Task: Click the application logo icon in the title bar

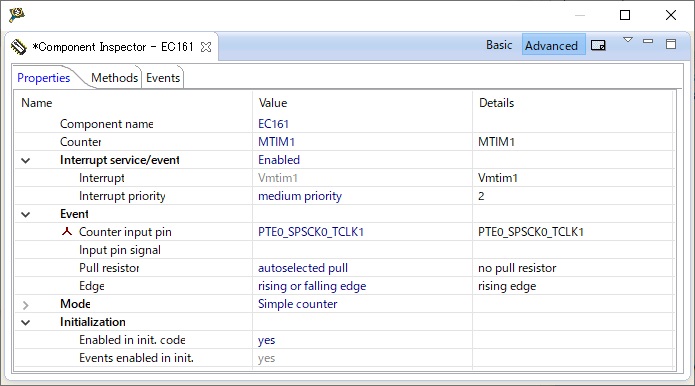Action: [x=17, y=15]
